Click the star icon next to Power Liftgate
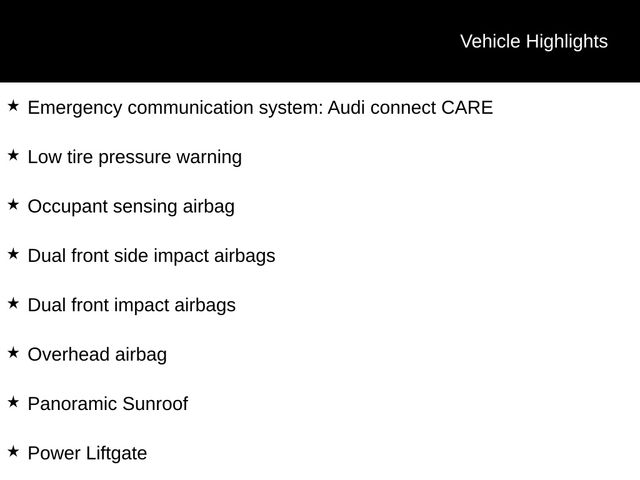Screen dimensions: 640x480 (12, 452)
